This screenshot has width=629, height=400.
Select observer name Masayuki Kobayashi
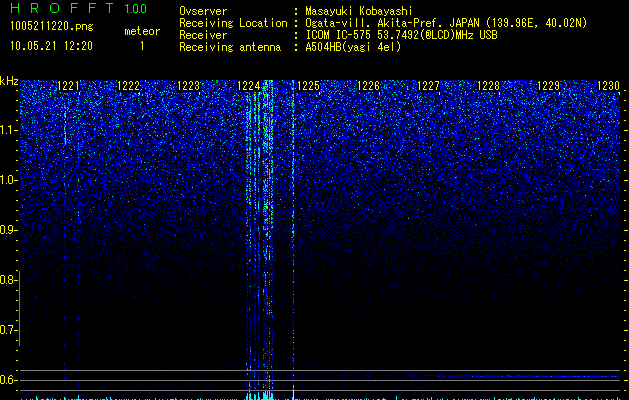359,11
